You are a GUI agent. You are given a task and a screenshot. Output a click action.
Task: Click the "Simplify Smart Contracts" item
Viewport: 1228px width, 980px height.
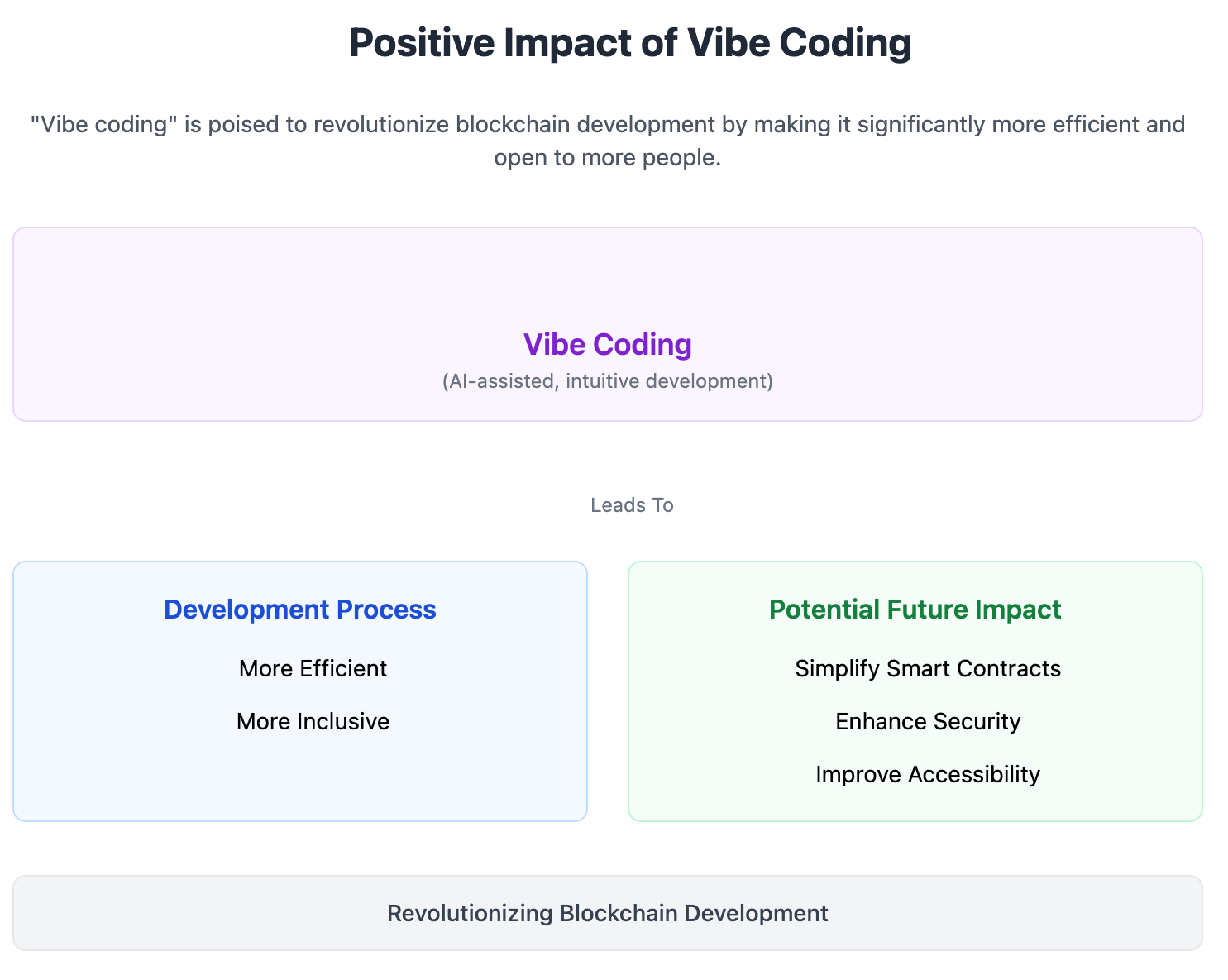pyautogui.click(x=928, y=668)
